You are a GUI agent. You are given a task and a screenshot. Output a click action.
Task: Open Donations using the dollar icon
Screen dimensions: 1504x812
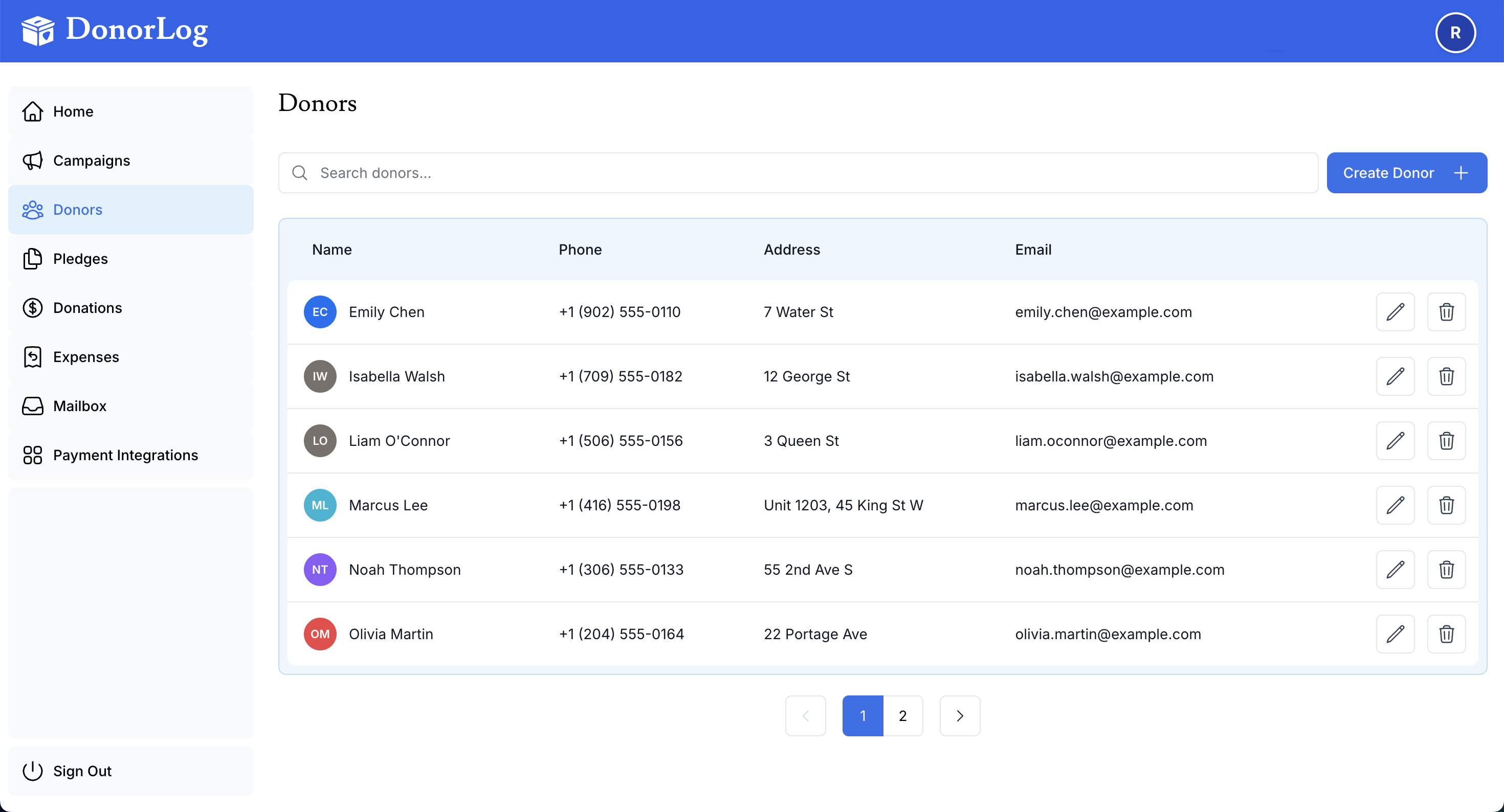(33, 308)
